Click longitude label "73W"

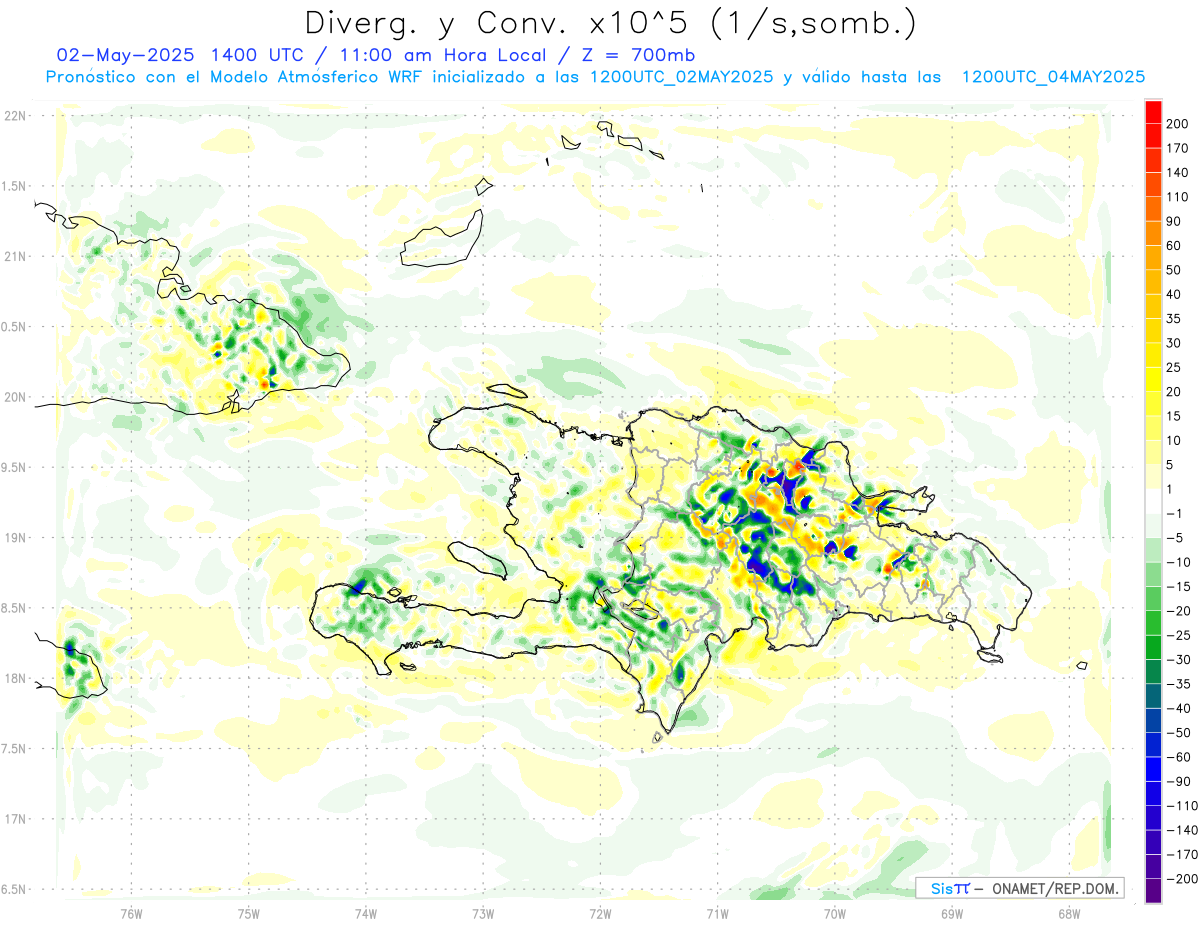click(483, 912)
